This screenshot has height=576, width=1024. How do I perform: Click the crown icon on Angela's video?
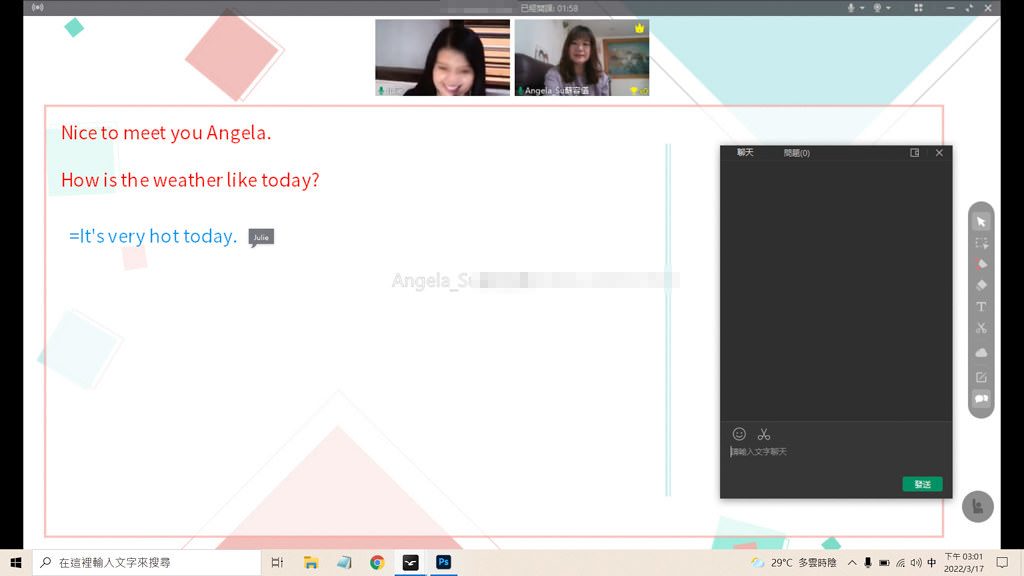coord(639,28)
